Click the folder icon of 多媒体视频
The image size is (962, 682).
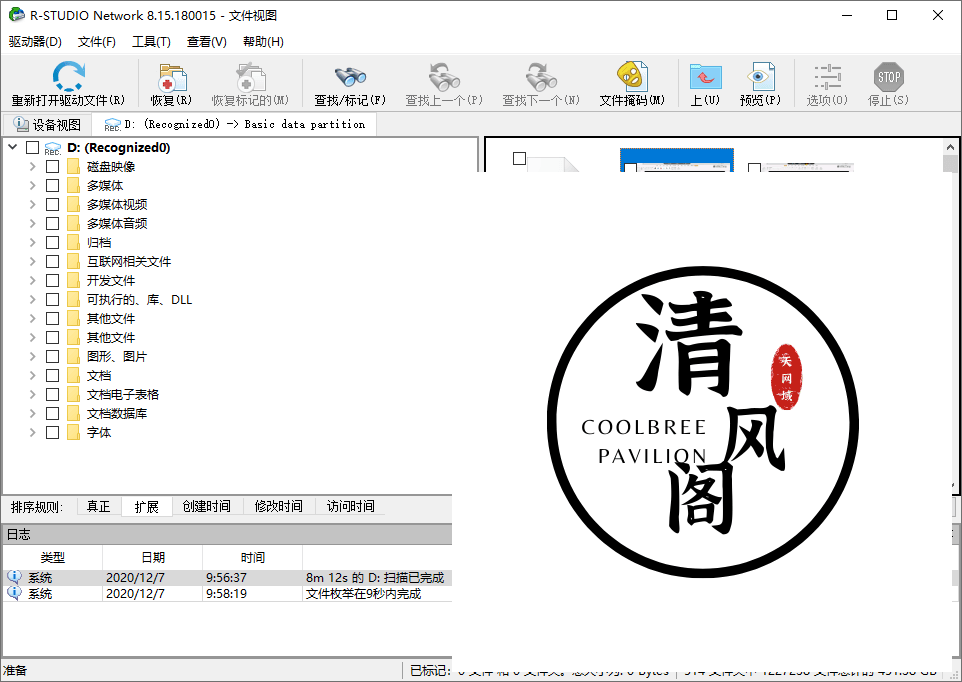74,204
